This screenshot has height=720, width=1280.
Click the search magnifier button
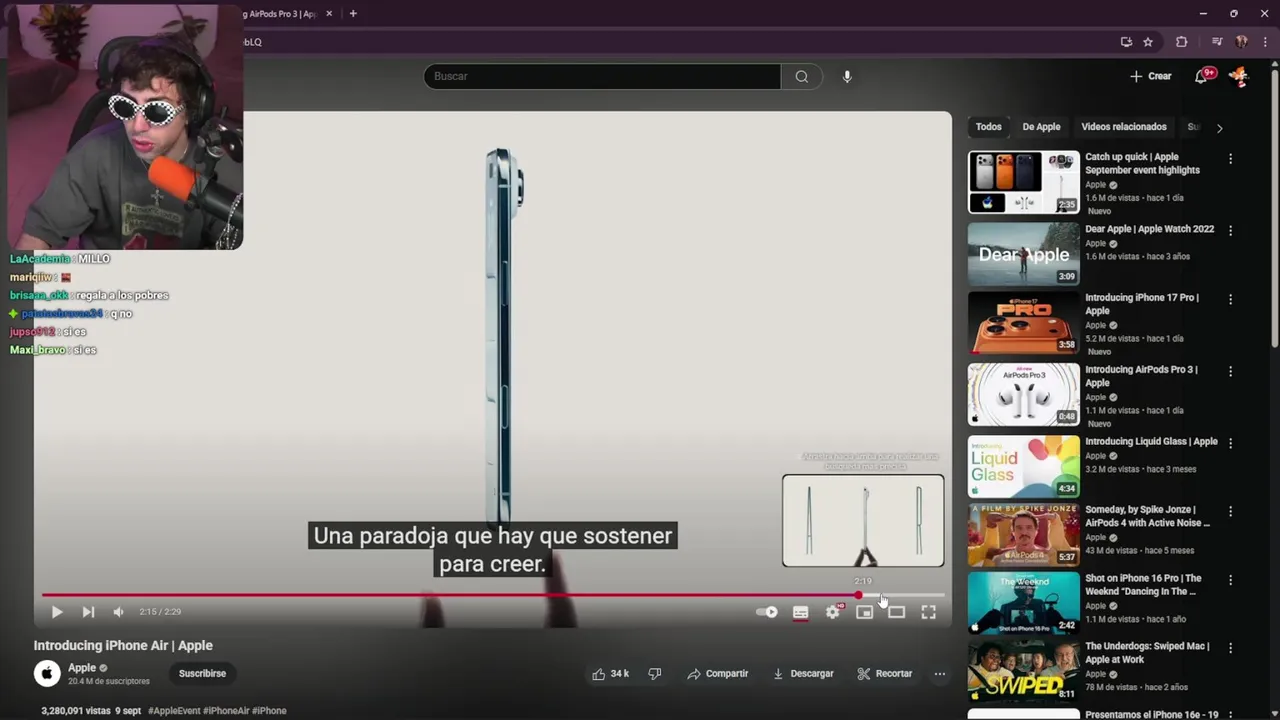pyautogui.click(x=801, y=76)
